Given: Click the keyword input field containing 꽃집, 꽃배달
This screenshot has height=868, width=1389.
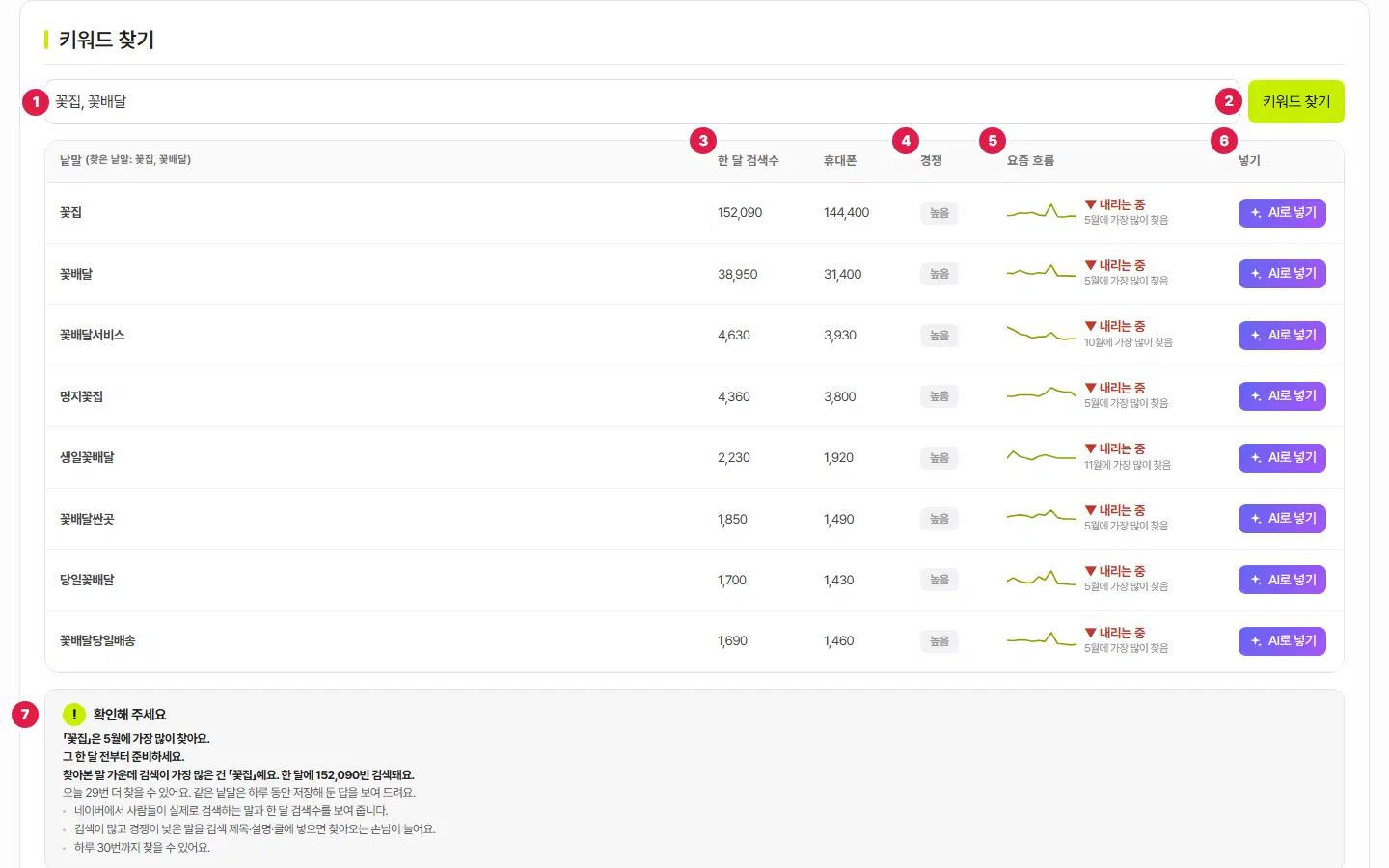Looking at the screenshot, I should (x=642, y=101).
